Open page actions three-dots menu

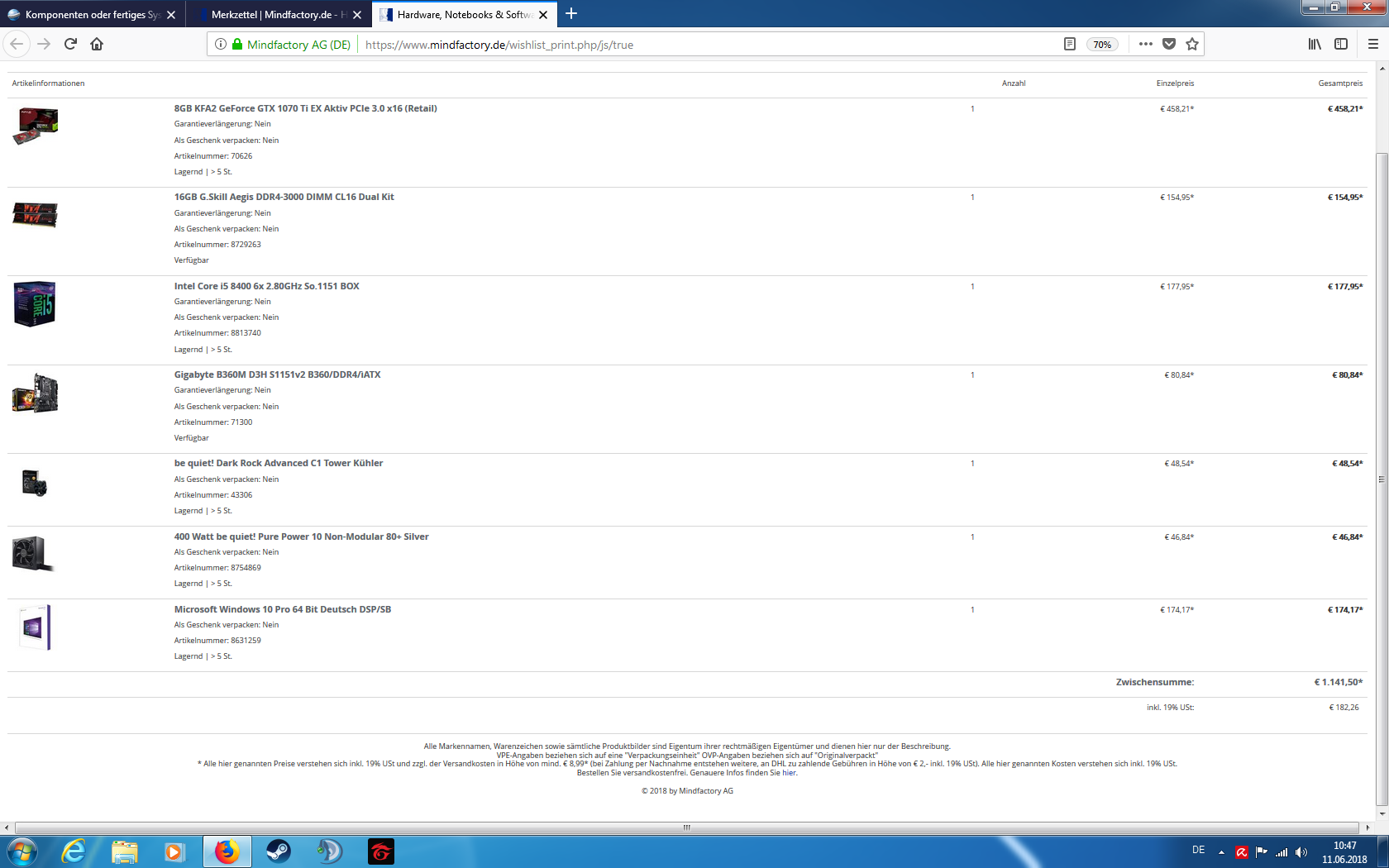coord(1145,45)
